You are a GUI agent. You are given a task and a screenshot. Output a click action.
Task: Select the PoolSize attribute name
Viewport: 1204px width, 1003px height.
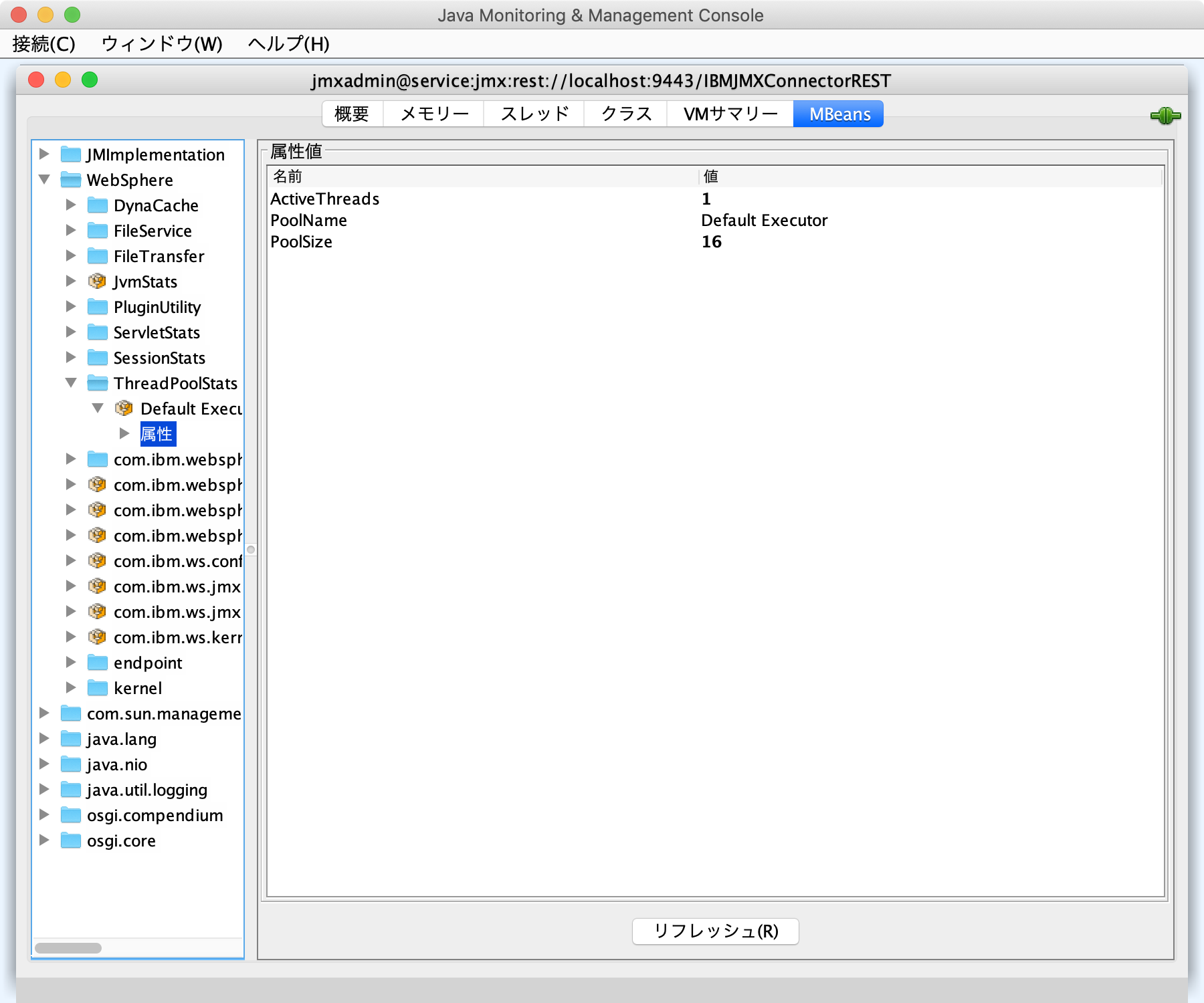[x=301, y=242]
